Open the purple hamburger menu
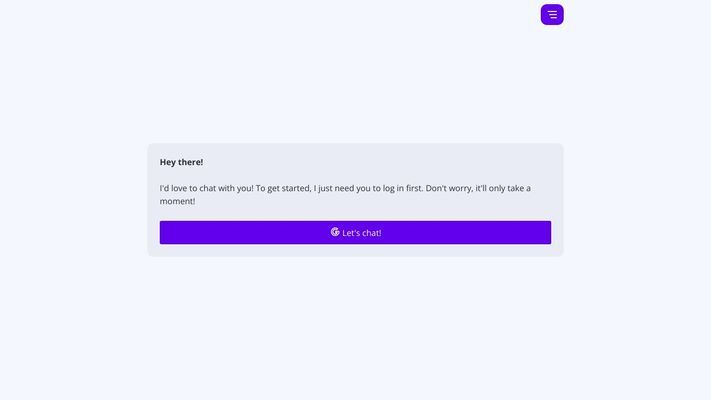This screenshot has height=400, width=711. [x=552, y=15]
